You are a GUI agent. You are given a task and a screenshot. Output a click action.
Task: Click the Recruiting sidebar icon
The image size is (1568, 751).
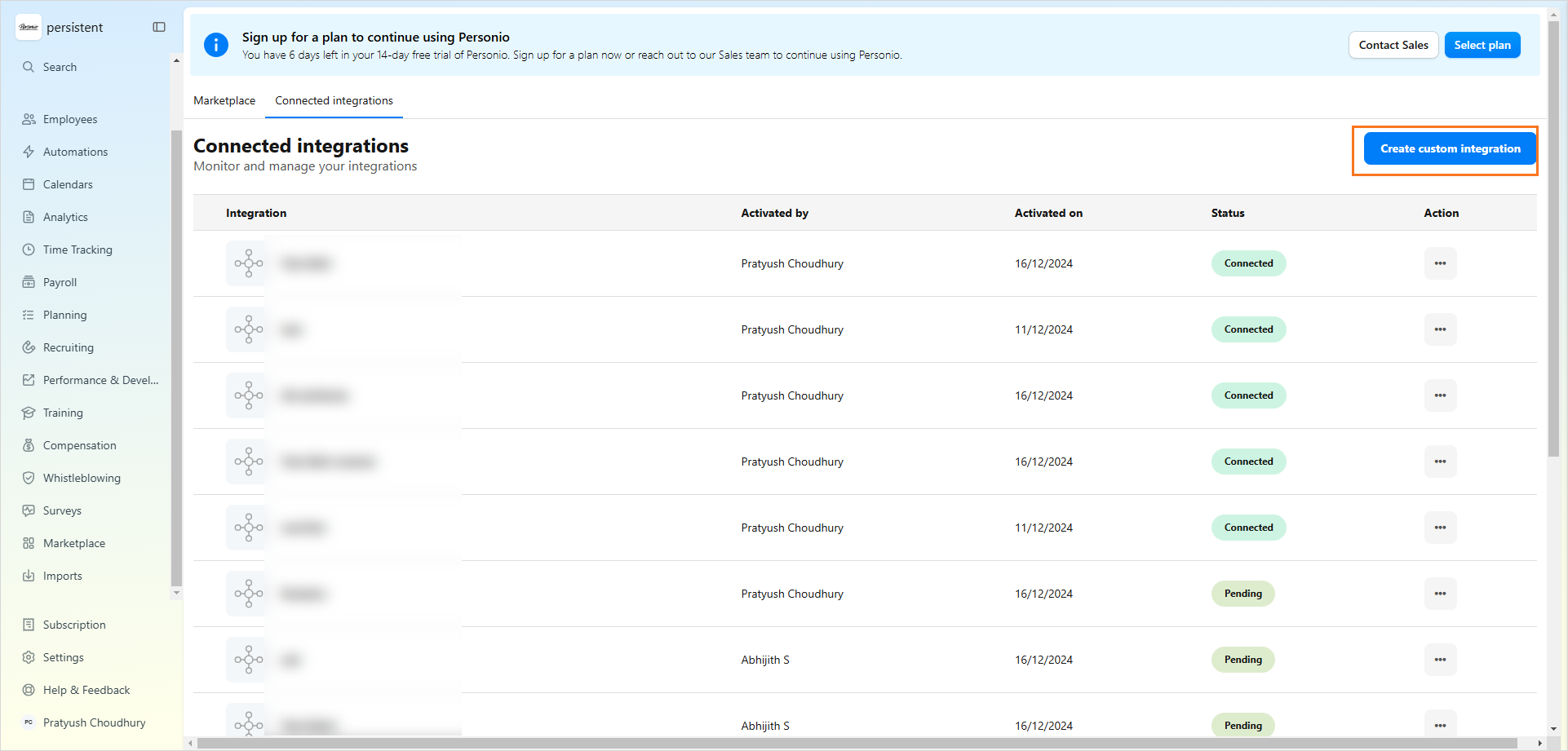[x=29, y=347]
